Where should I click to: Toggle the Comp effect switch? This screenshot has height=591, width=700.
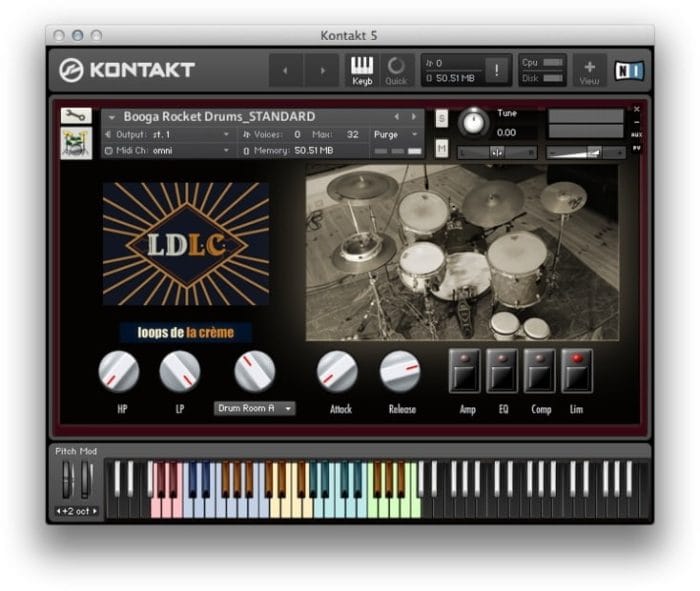(539, 370)
